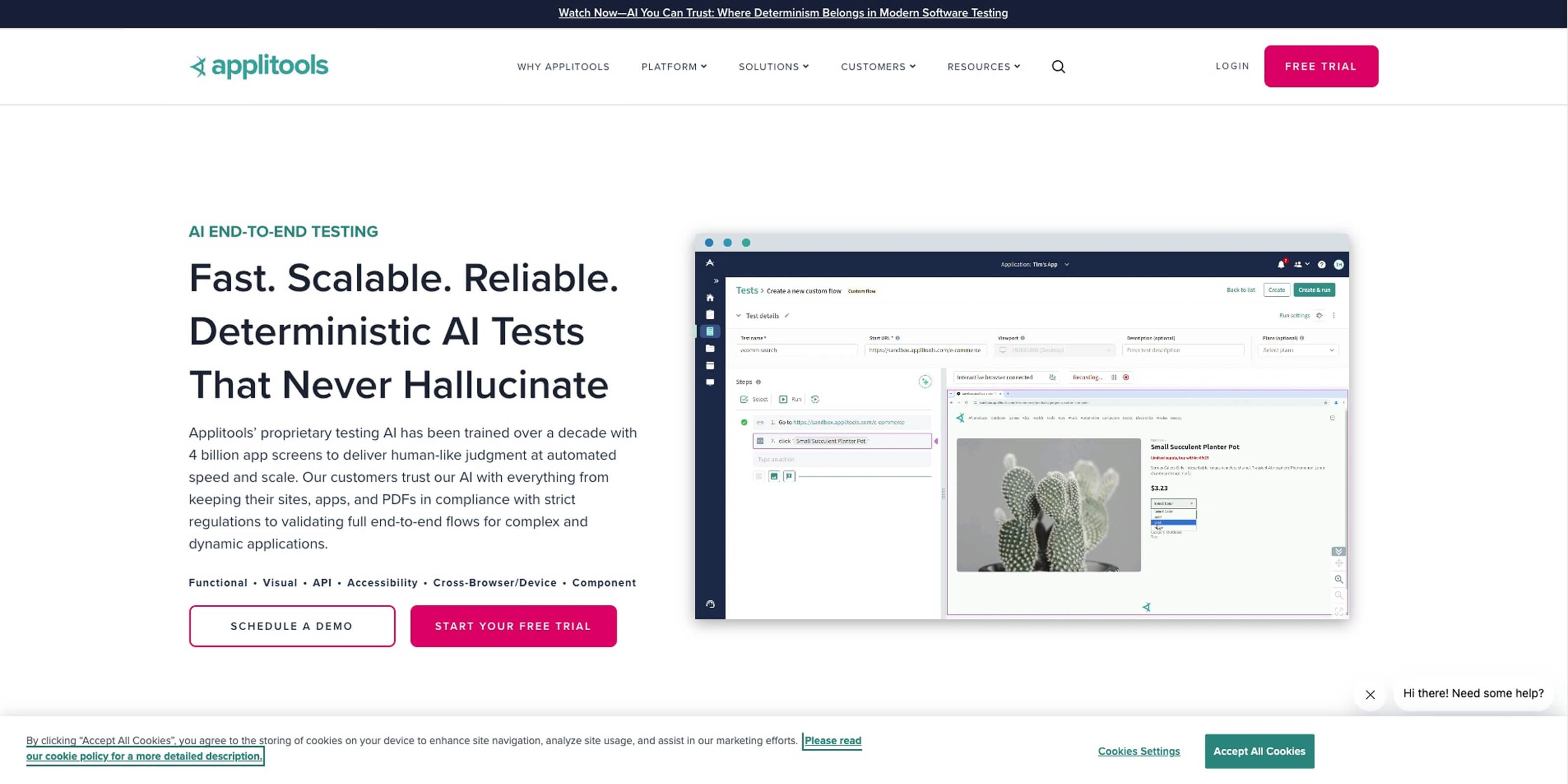1568x784 pixels.
Task: Click pencil edit icon beside Test details
Action: [x=786, y=316]
